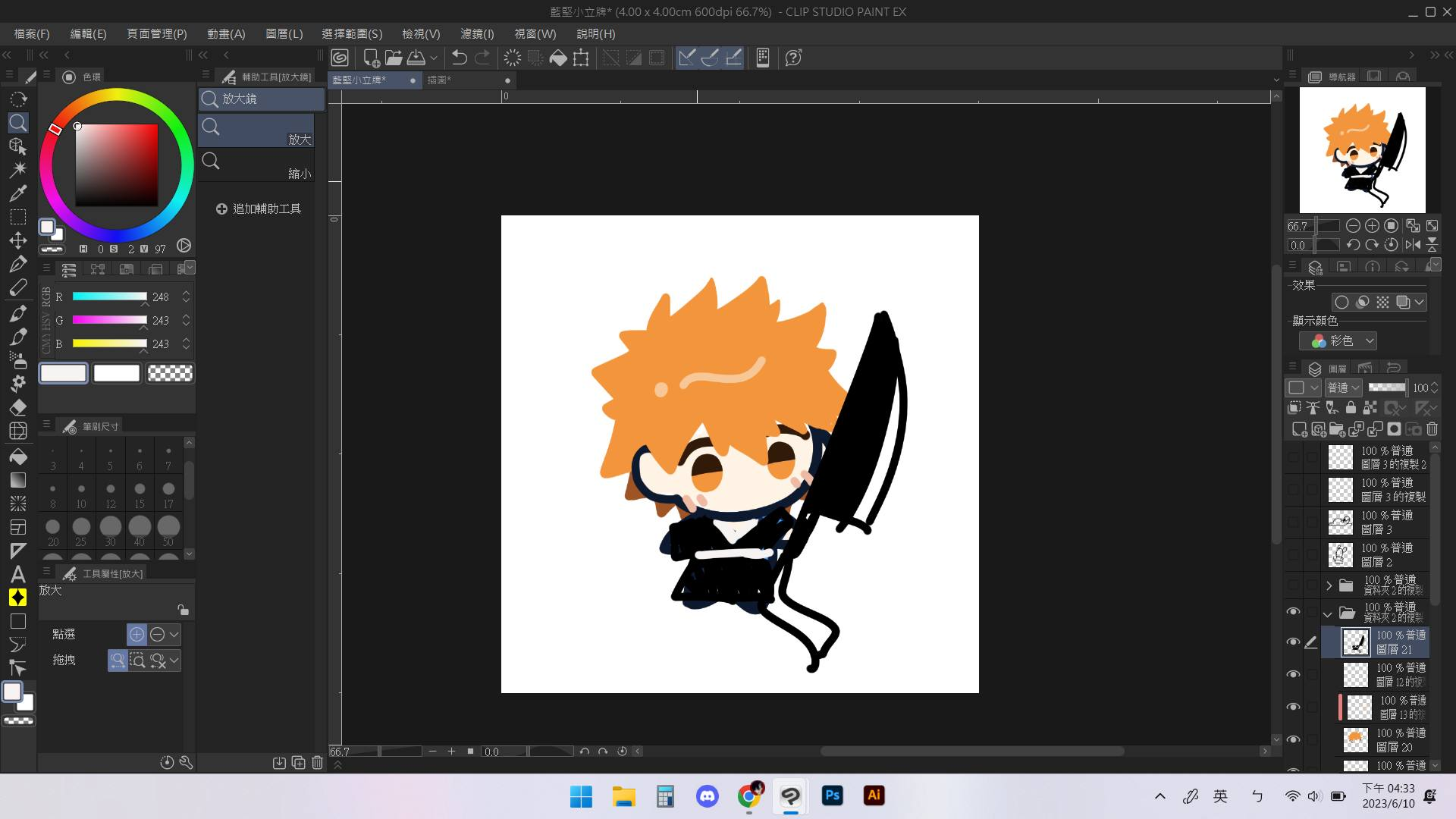This screenshot has width=1456, height=819.
Task: Select the Gradient tool
Action: (x=18, y=480)
